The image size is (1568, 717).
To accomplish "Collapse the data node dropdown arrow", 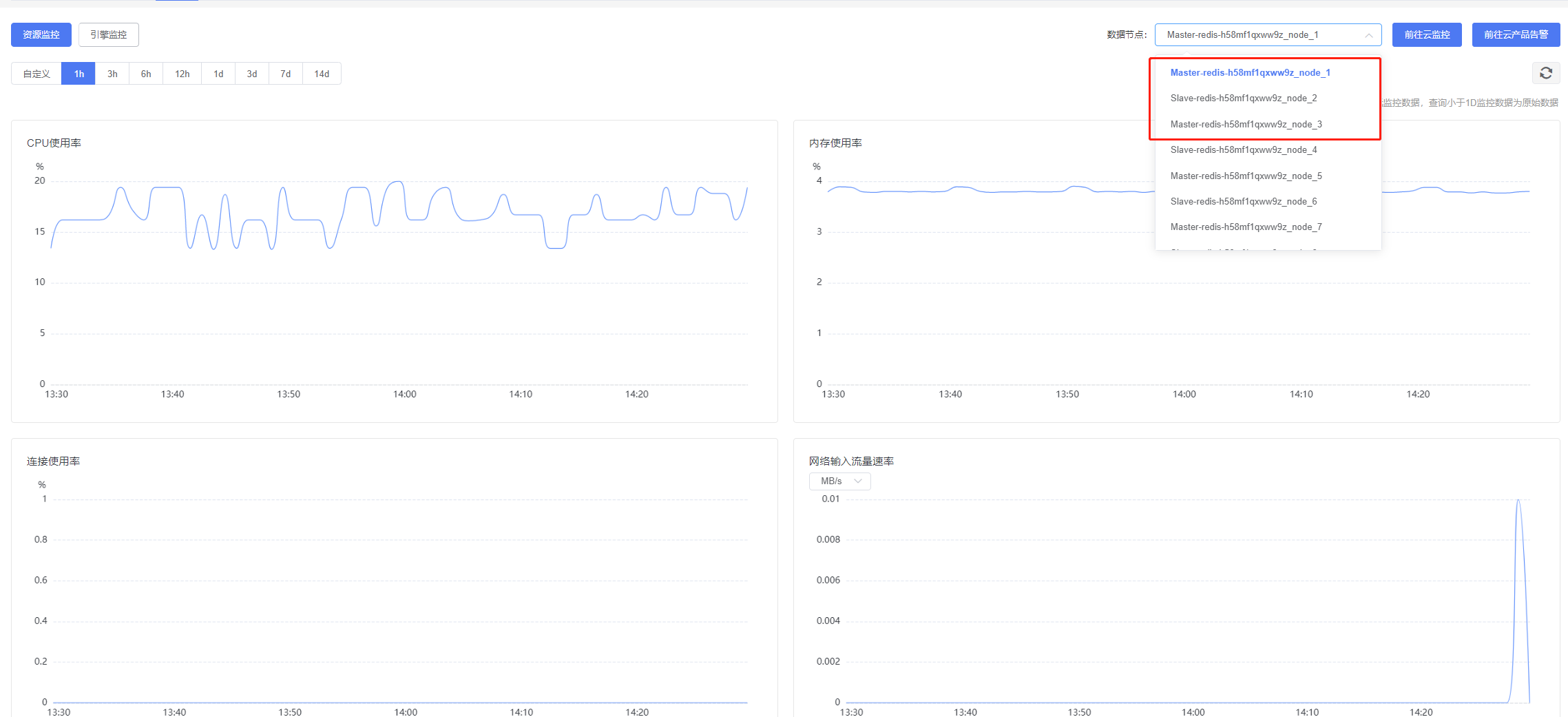I will click(x=1368, y=35).
